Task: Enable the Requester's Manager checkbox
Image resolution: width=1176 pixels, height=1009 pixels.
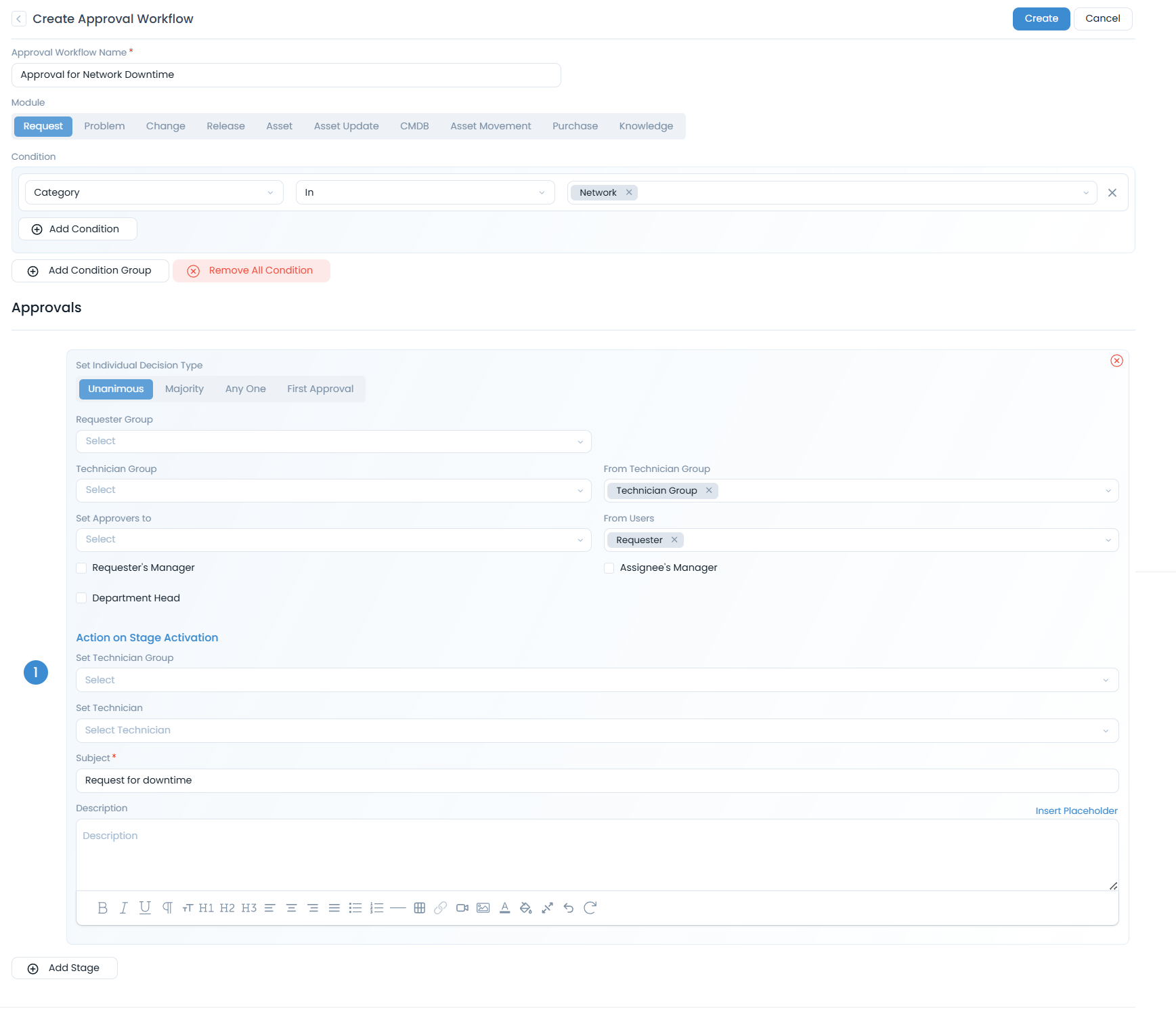Action: point(81,567)
